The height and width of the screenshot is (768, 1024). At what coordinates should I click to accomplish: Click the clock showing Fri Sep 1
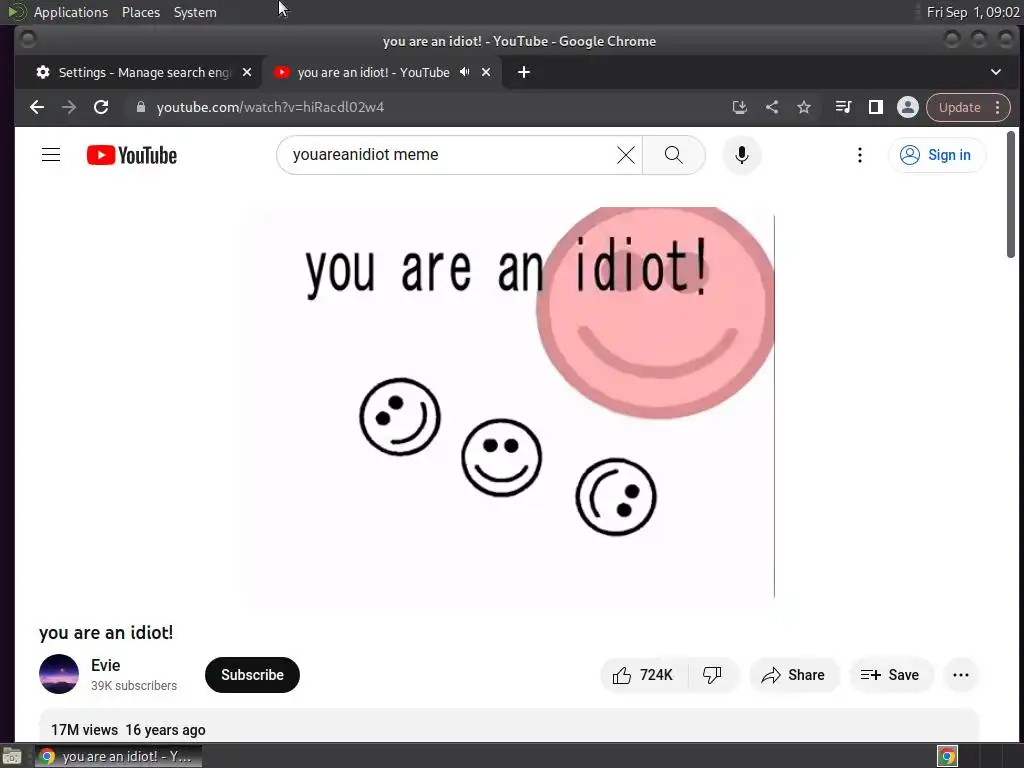tap(972, 12)
